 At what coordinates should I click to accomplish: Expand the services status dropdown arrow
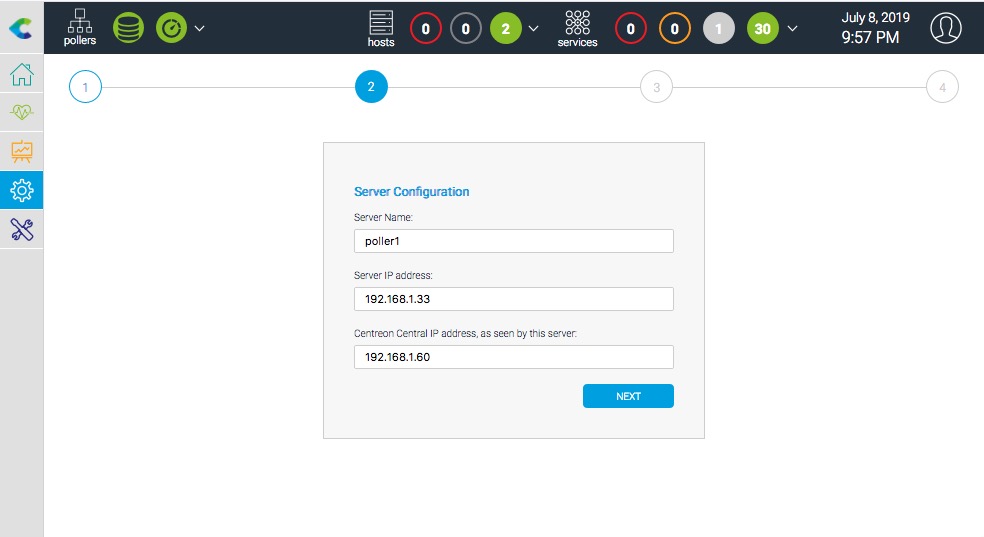[793, 28]
